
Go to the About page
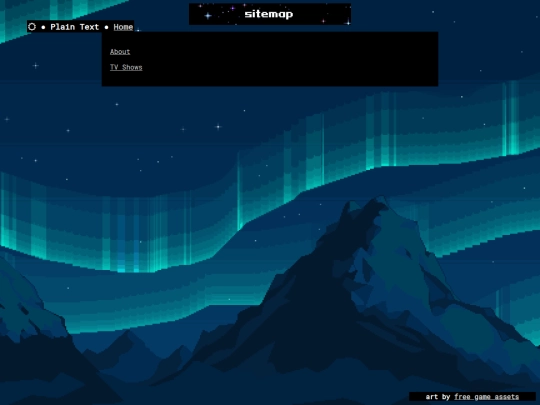[x=120, y=52]
